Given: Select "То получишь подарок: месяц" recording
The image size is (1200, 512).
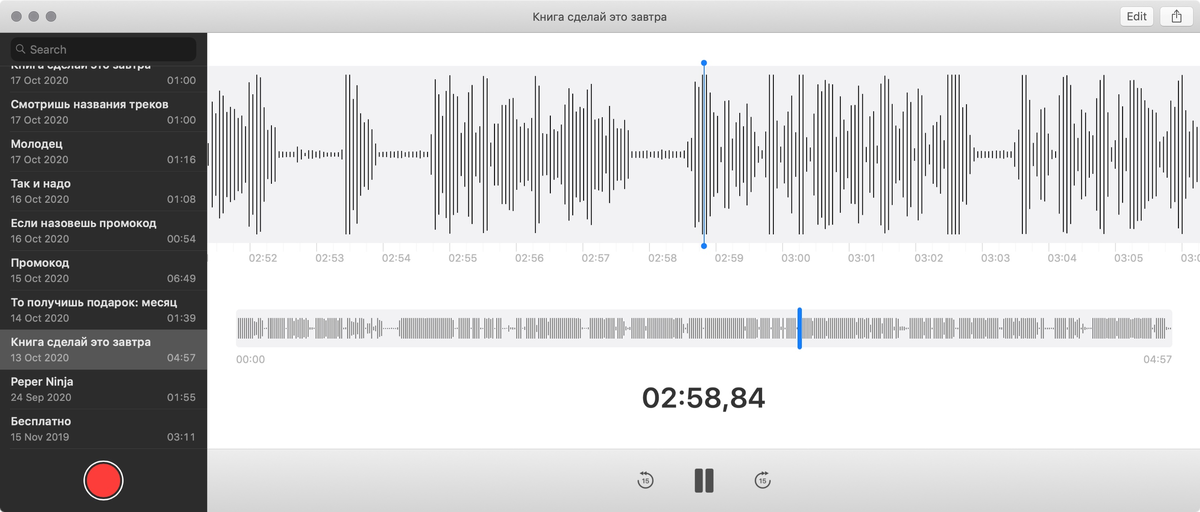Looking at the screenshot, I should click(x=103, y=310).
